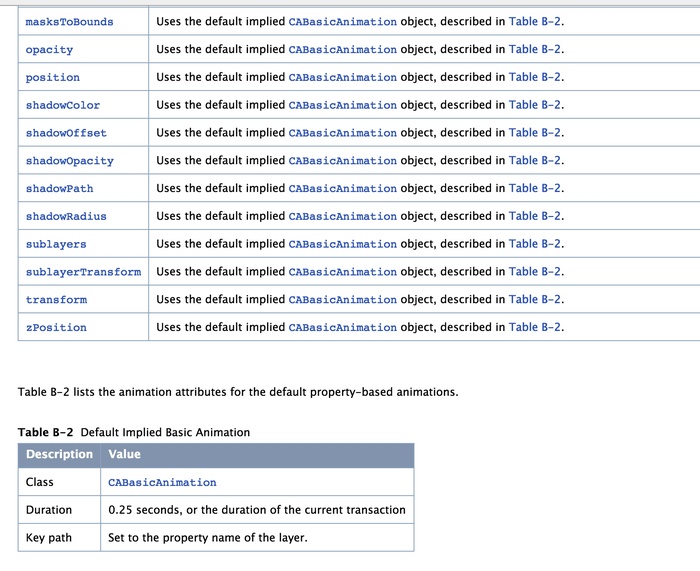Jump to Table B-2 from sublayers row
Viewport: 700px width, 571px height.
[534, 244]
